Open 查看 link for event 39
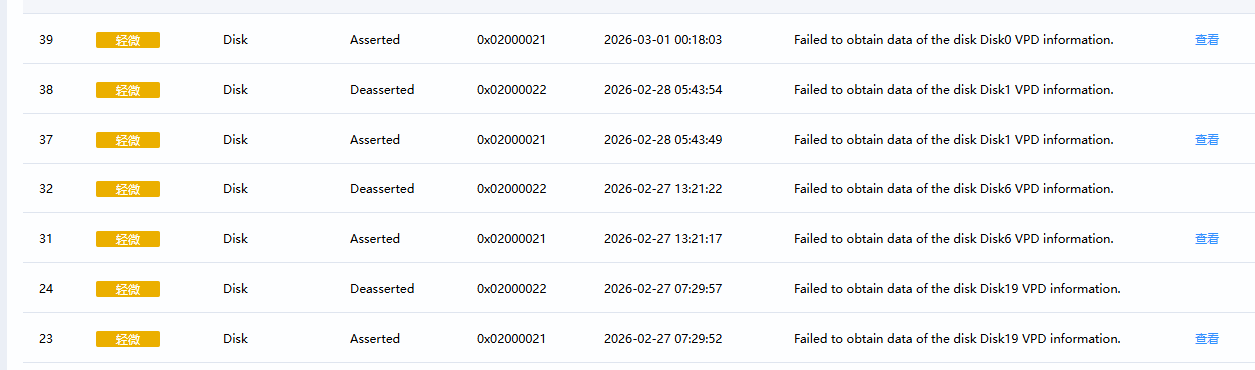The height and width of the screenshot is (370, 1255). pos(1207,40)
